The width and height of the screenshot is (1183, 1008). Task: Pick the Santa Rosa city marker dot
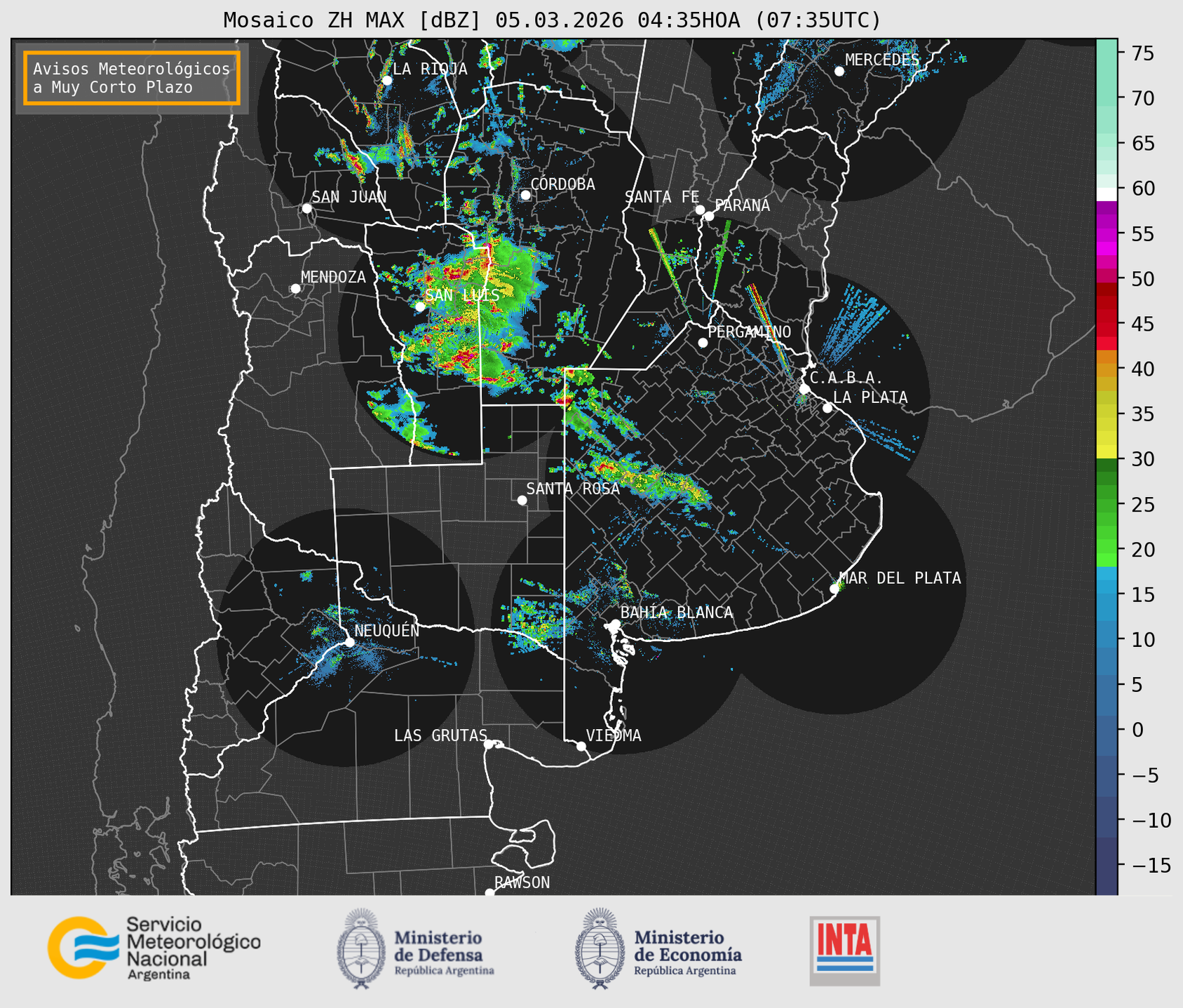[522, 500]
